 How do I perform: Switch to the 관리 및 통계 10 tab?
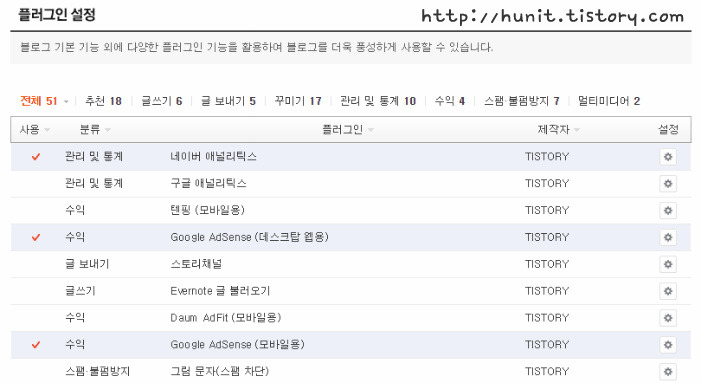point(378,101)
